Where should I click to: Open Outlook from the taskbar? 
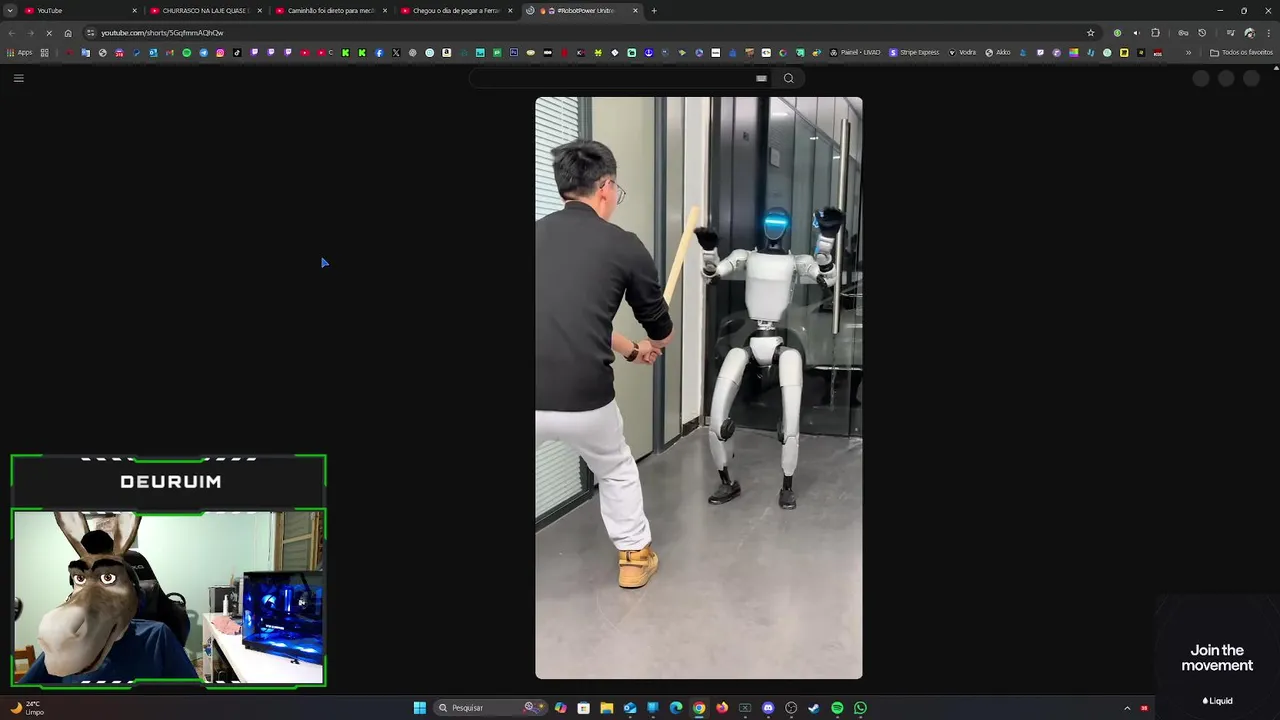pos(630,708)
